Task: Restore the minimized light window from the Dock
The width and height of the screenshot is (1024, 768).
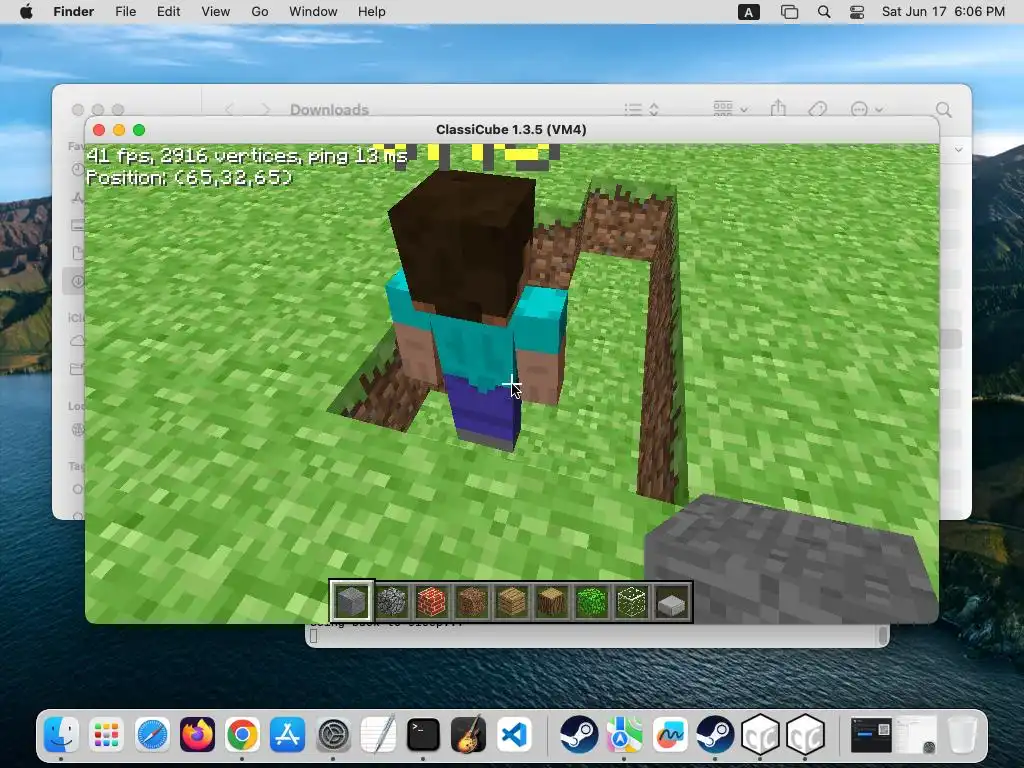Action: pos(916,735)
